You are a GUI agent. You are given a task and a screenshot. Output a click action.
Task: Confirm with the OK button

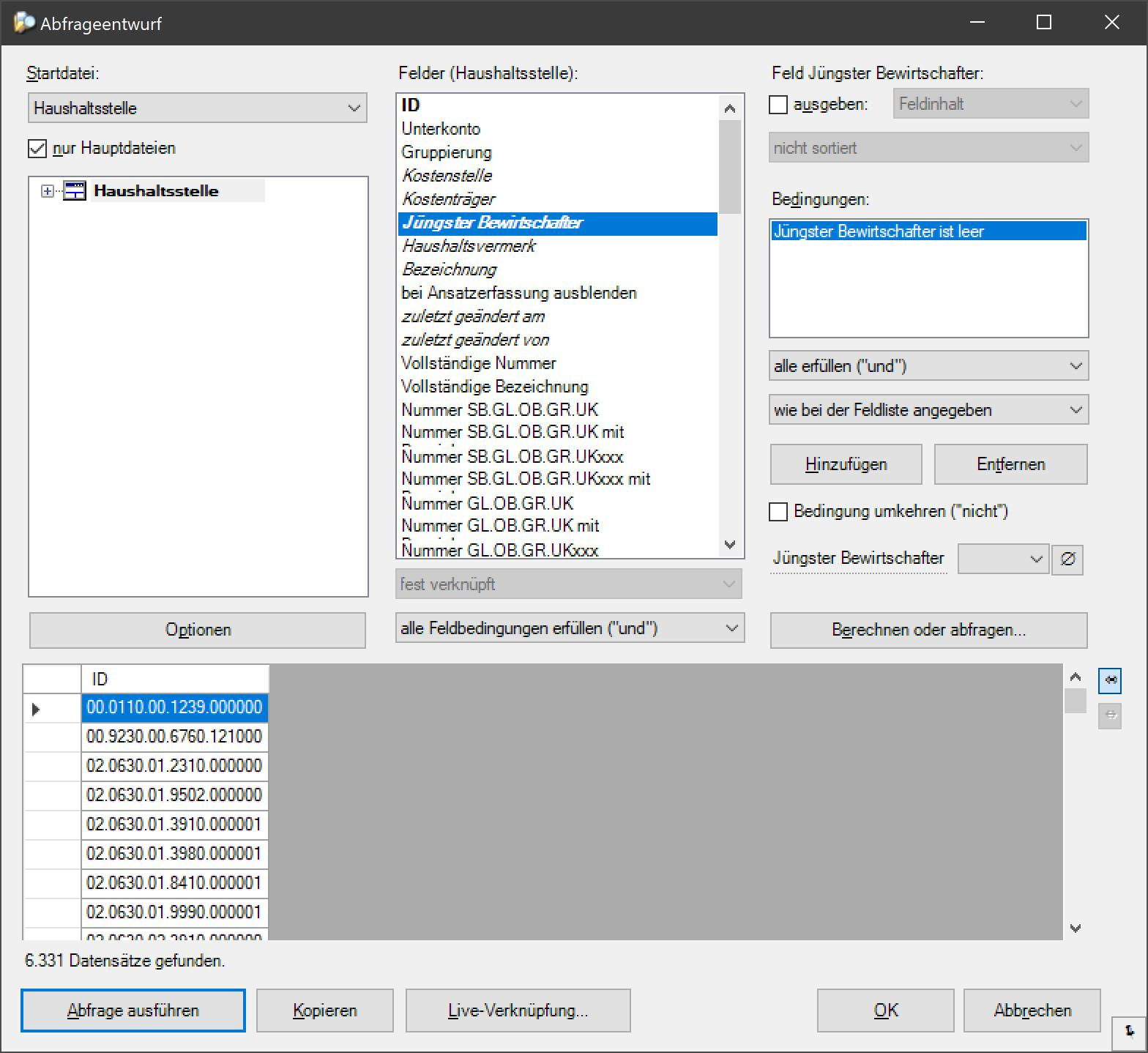[885, 1011]
